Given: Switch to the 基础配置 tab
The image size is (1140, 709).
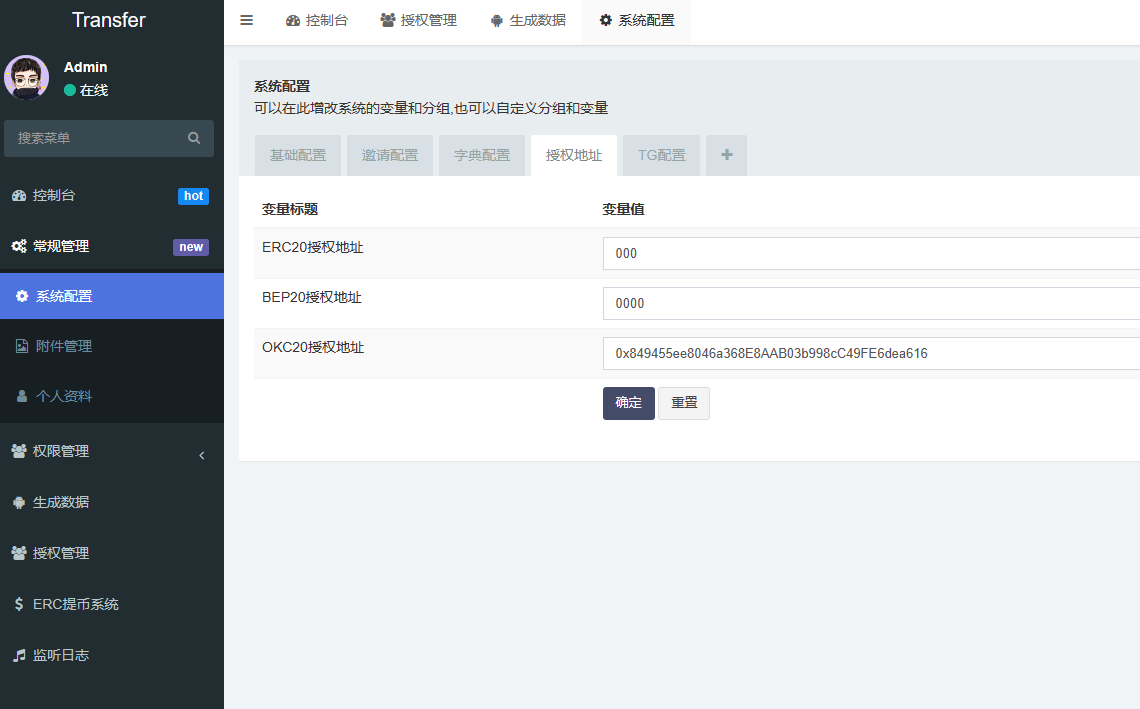Looking at the screenshot, I should 298,155.
